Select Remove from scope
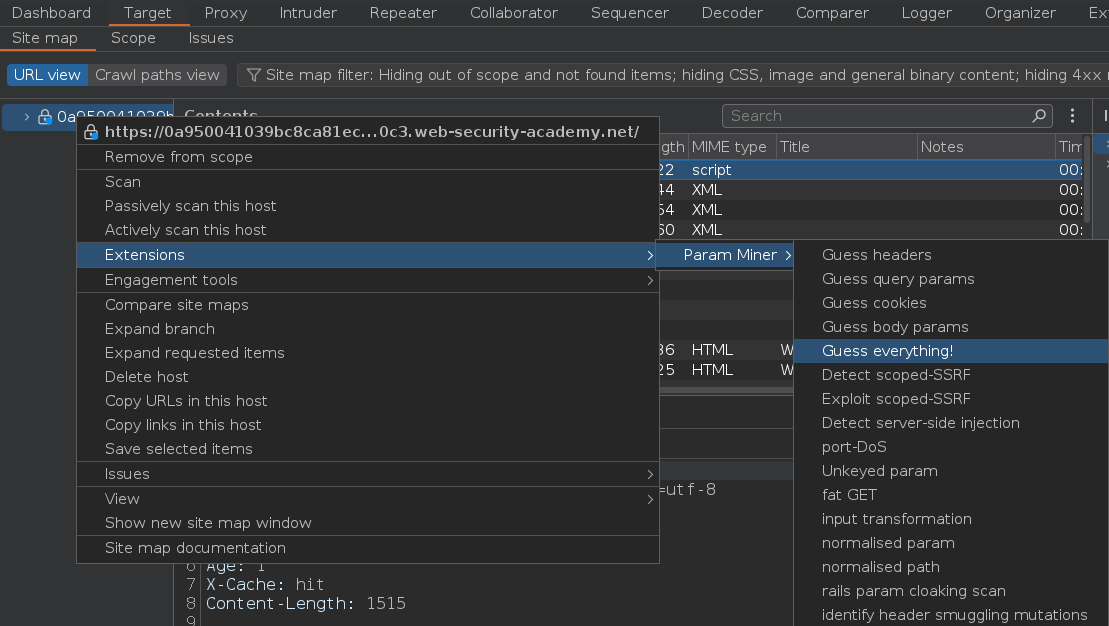The height and width of the screenshot is (626, 1109). coord(178,157)
